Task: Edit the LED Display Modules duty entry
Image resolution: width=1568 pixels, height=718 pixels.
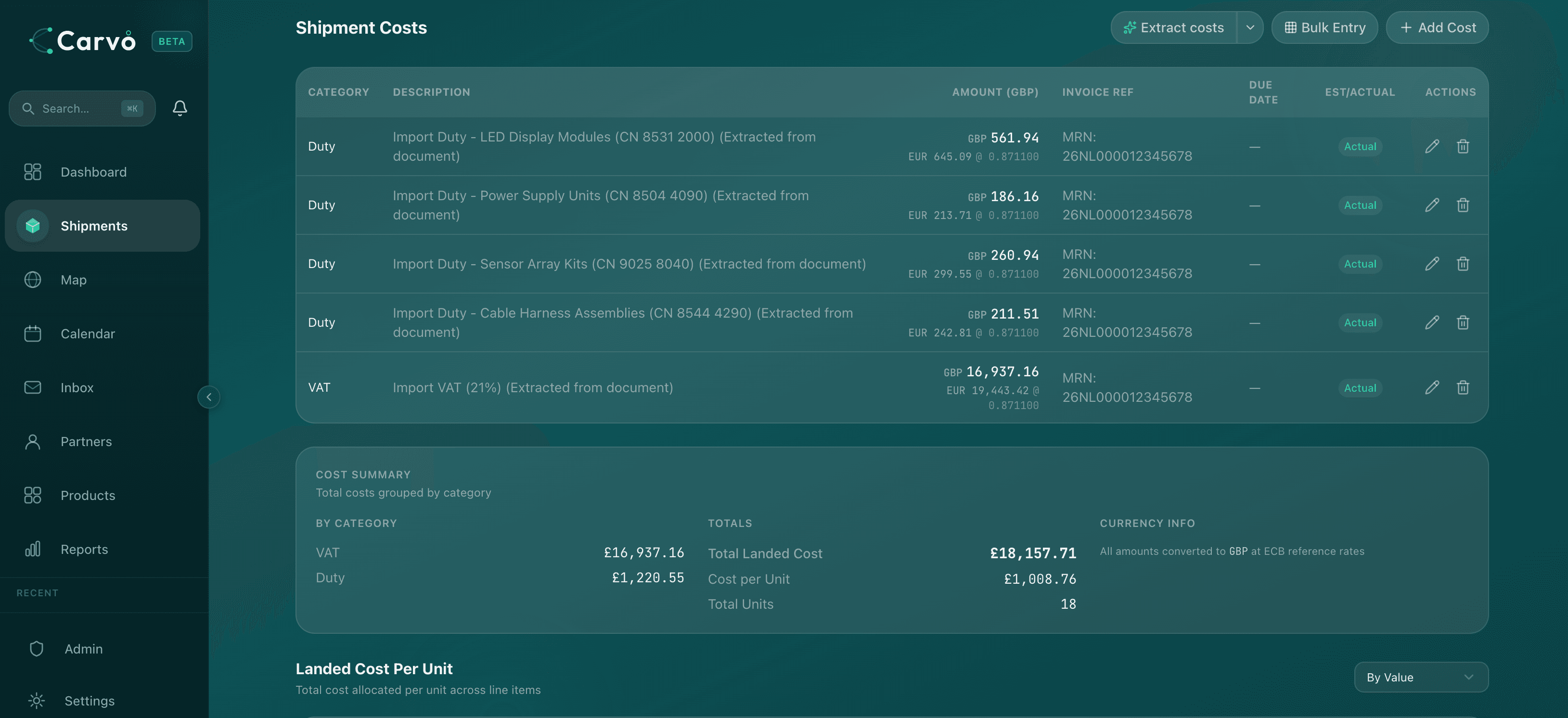Action: (x=1432, y=146)
